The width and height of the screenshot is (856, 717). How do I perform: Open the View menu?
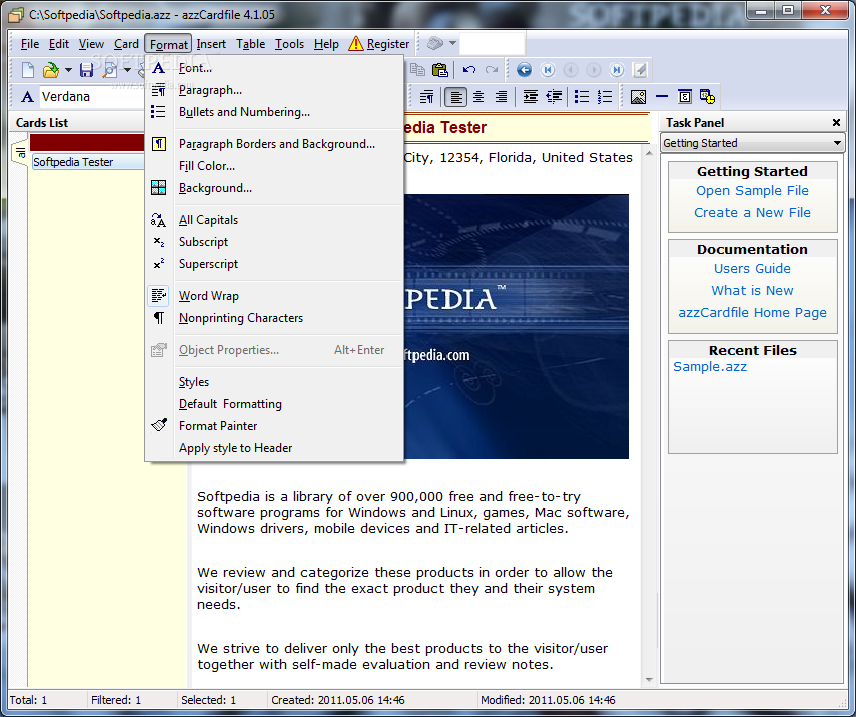coord(91,44)
